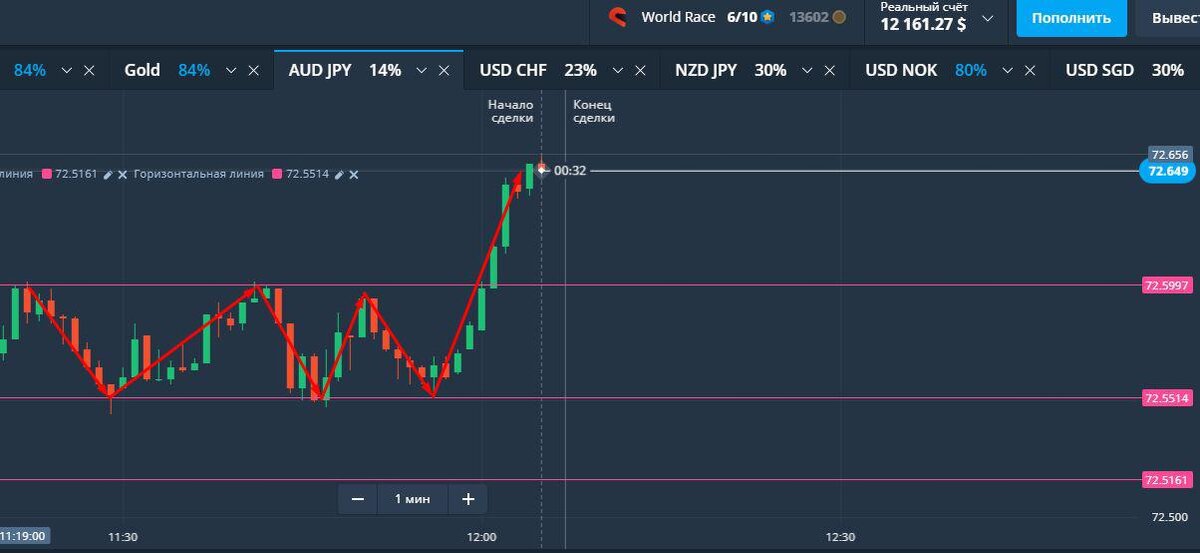Click the blue star next to 6/10
This screenshot has width=1200, height=553.
pos(767,17)
